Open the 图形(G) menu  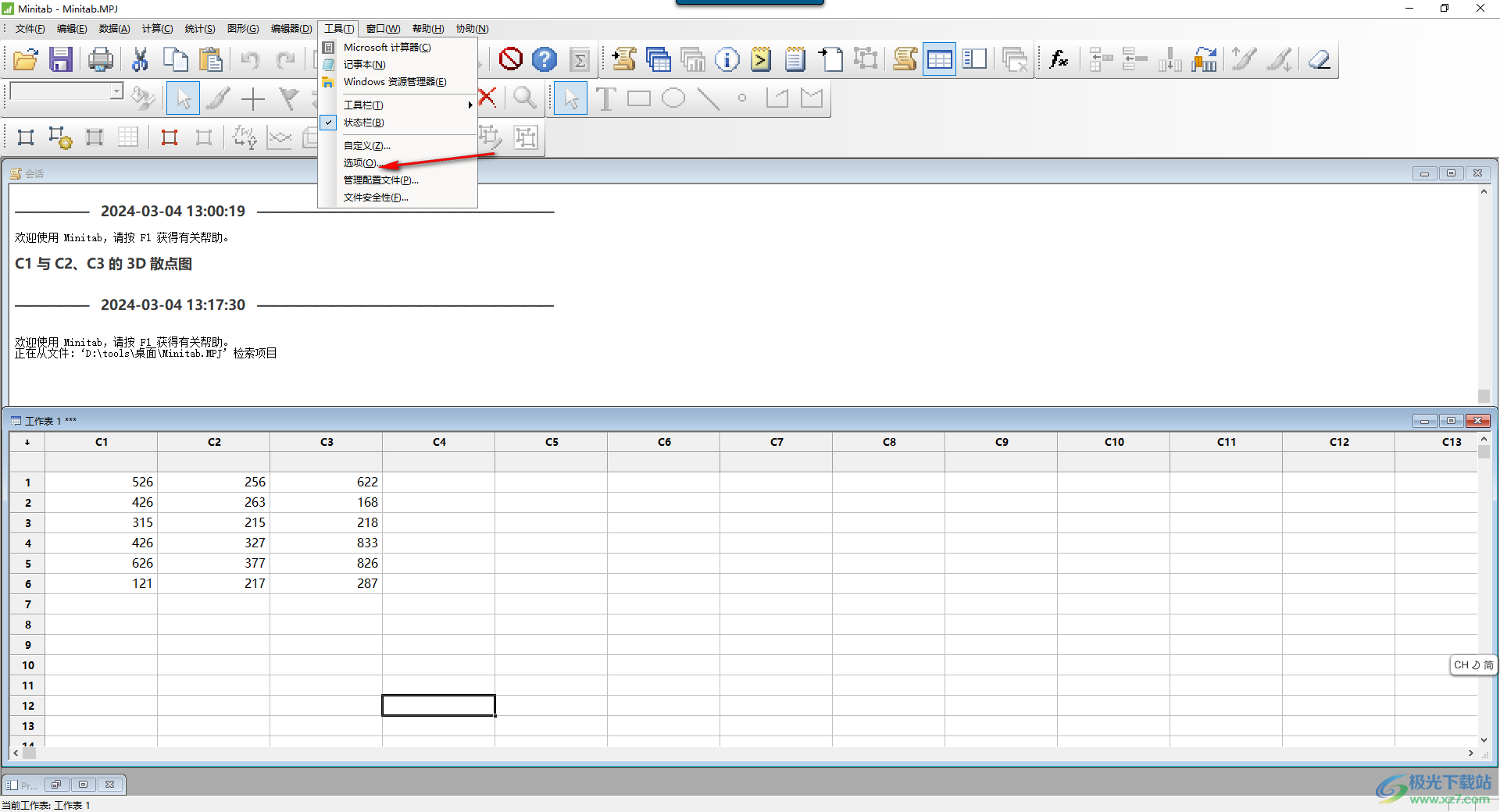pos(243,29)
